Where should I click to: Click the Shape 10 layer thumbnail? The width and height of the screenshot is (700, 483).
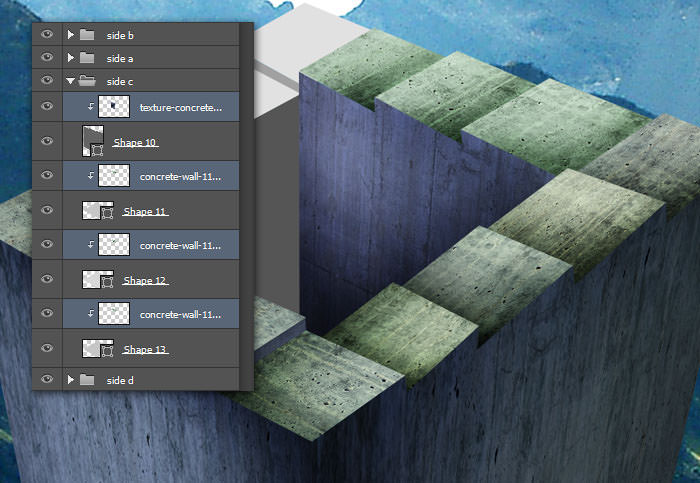click(93, 141)
